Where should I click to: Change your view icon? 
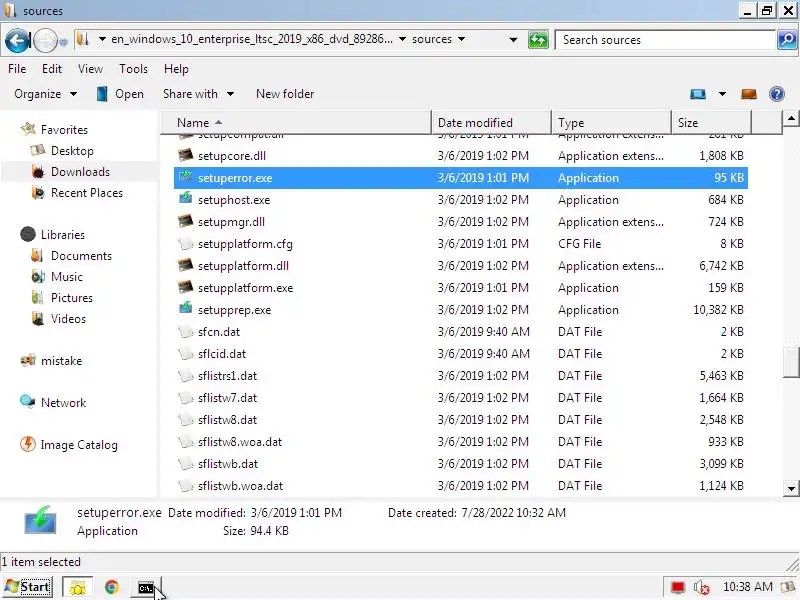point(697,94)
